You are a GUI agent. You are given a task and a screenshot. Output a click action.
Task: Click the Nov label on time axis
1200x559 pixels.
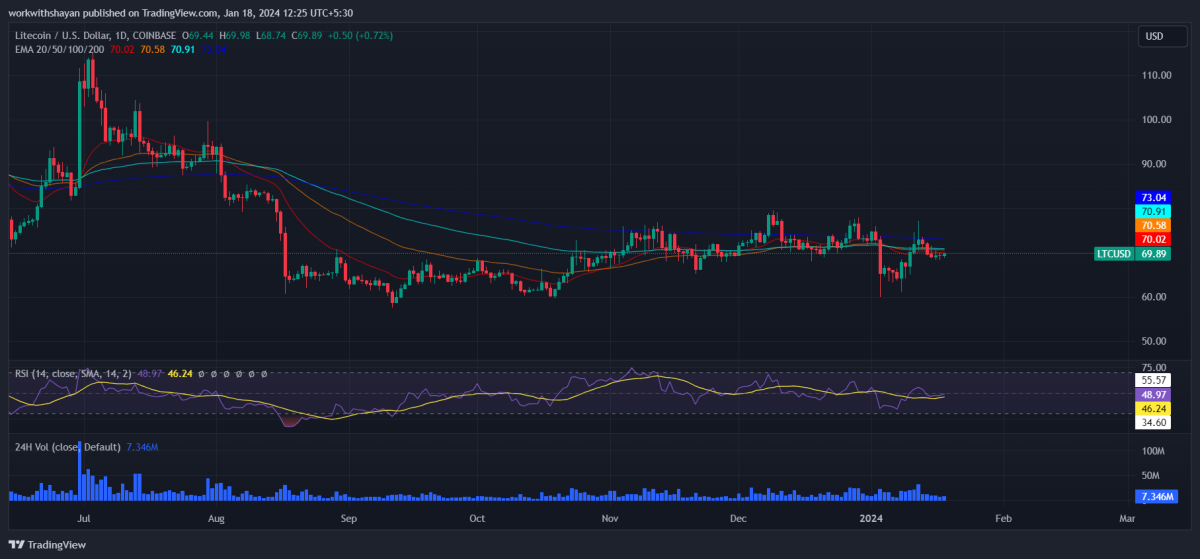(609, 519)
